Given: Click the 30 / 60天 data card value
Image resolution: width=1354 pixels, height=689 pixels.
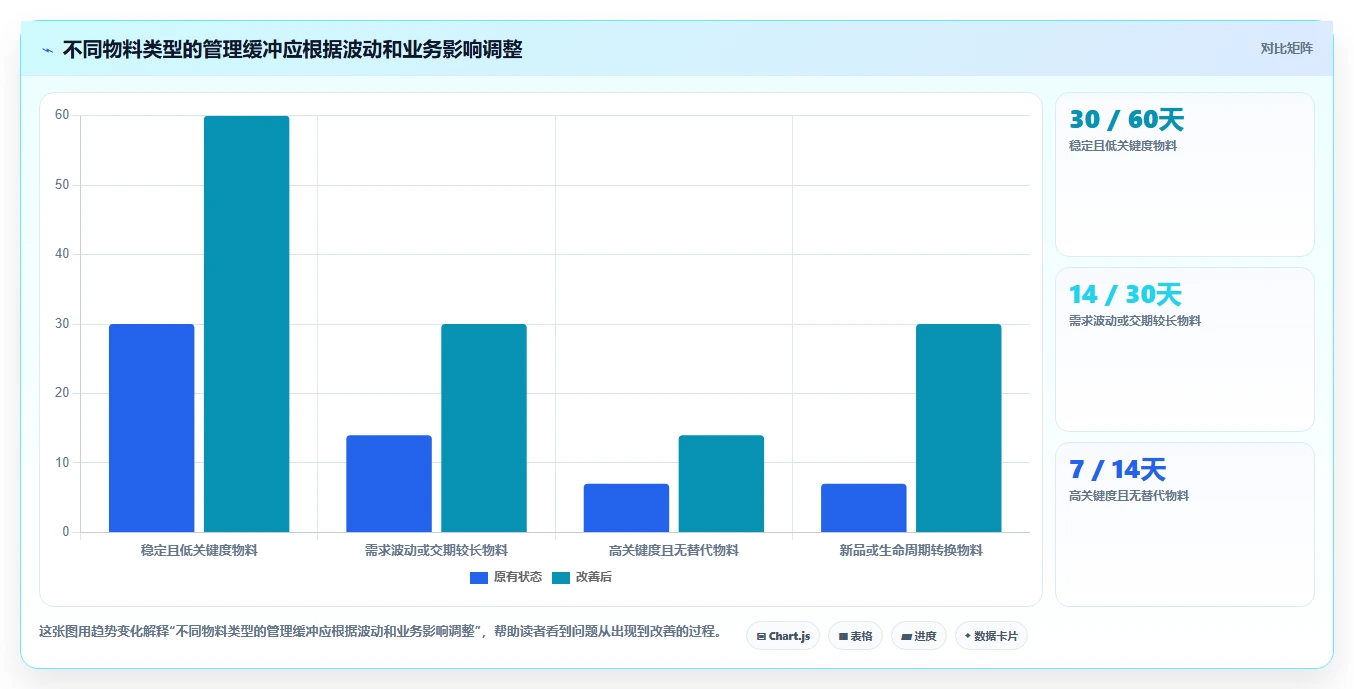Looking at the screenshot, I should tap(1126, 120).
